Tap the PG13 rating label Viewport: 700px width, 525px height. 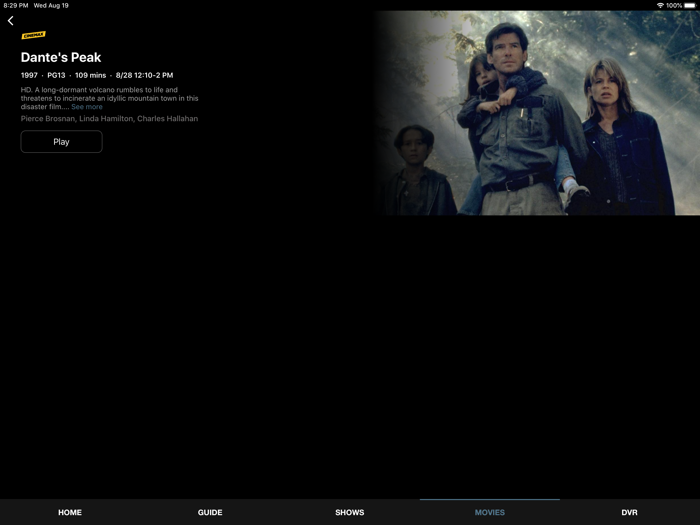(x=56, y=75)
